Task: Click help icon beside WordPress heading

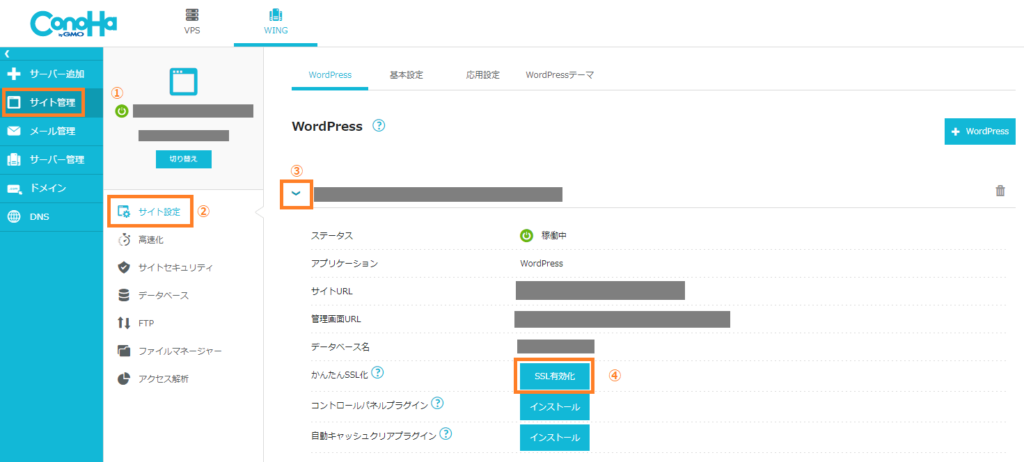Action: click(x=379, y=125)
